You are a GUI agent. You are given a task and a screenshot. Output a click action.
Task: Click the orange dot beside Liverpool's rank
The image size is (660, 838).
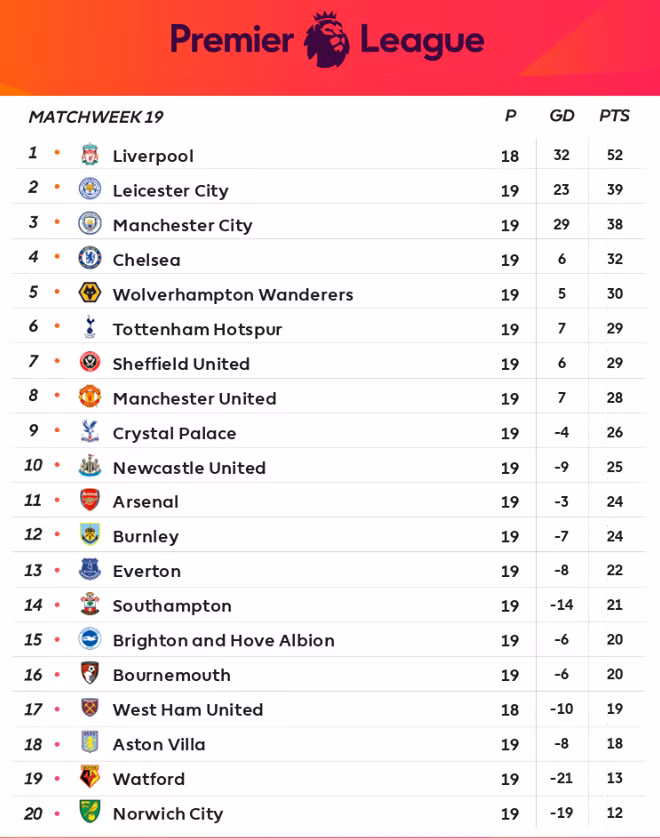click(57, 153)
